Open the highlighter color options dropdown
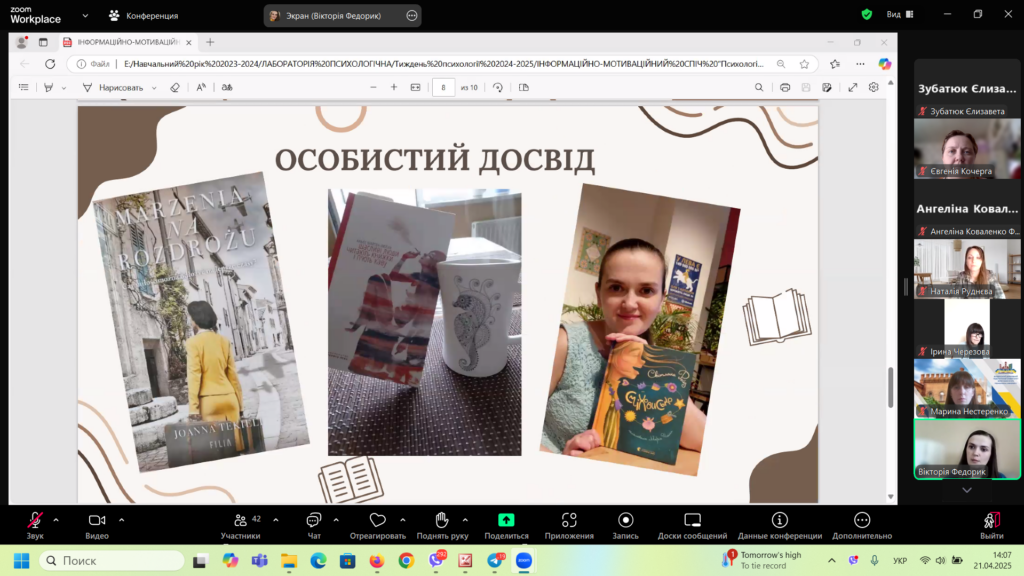 click(x=64, y=88)
